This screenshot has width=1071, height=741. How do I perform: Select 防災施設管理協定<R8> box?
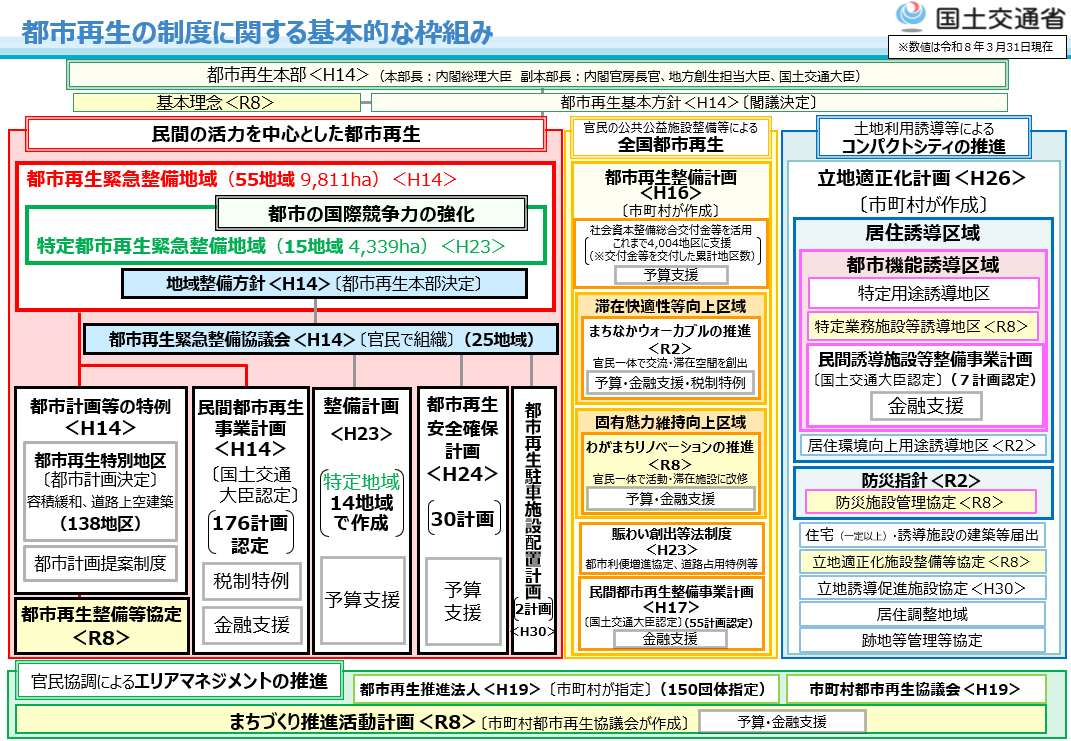[x=920, y=502]
